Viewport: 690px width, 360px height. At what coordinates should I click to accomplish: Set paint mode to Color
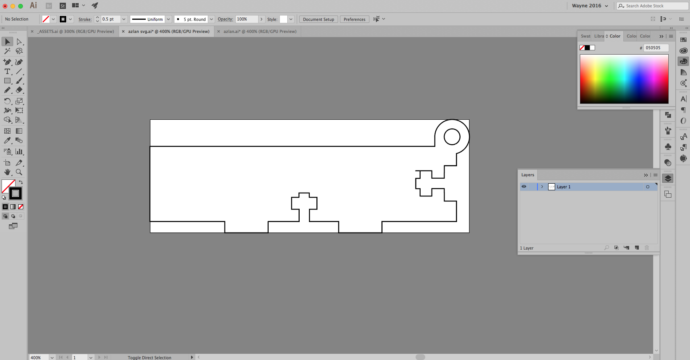pyautogui.click(x=5, y=206)
